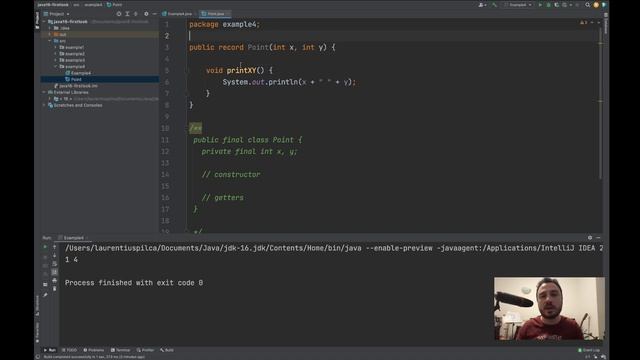640x360 pixels.
Task: Click the locate-in-tree target icon in Project panel
Action: pos(119,14)
